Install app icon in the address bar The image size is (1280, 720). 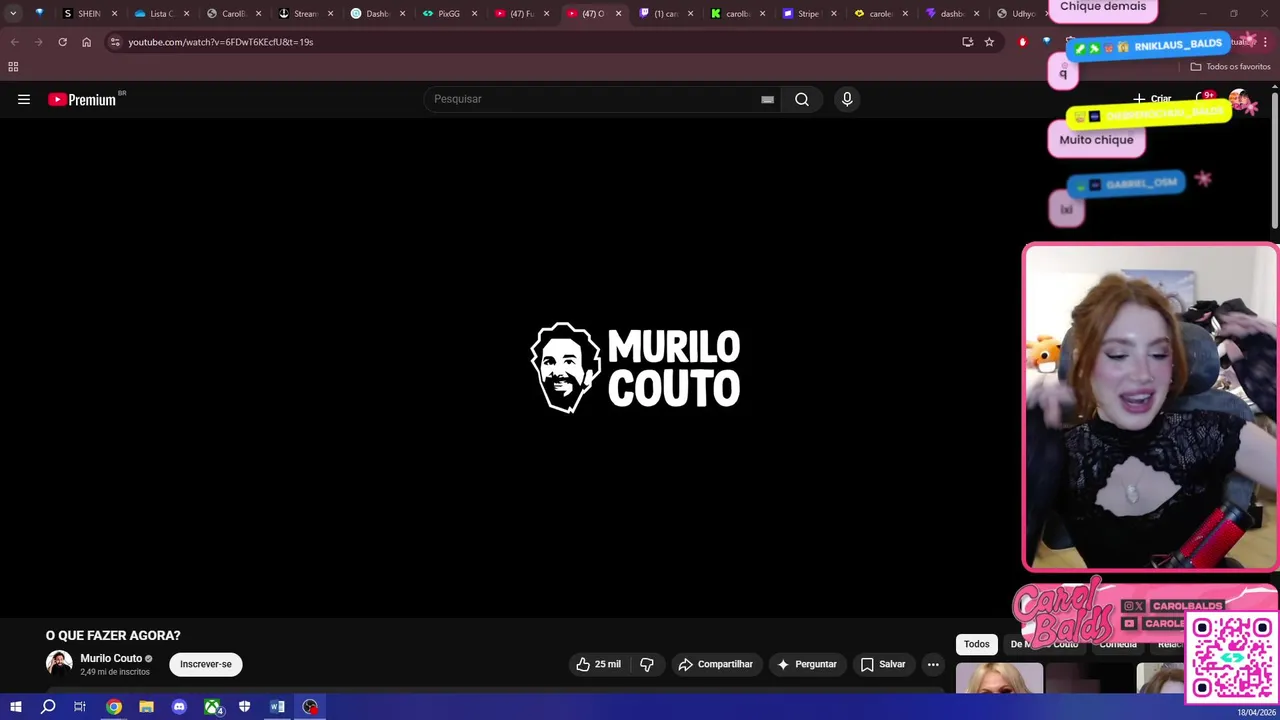coord(967,42)
